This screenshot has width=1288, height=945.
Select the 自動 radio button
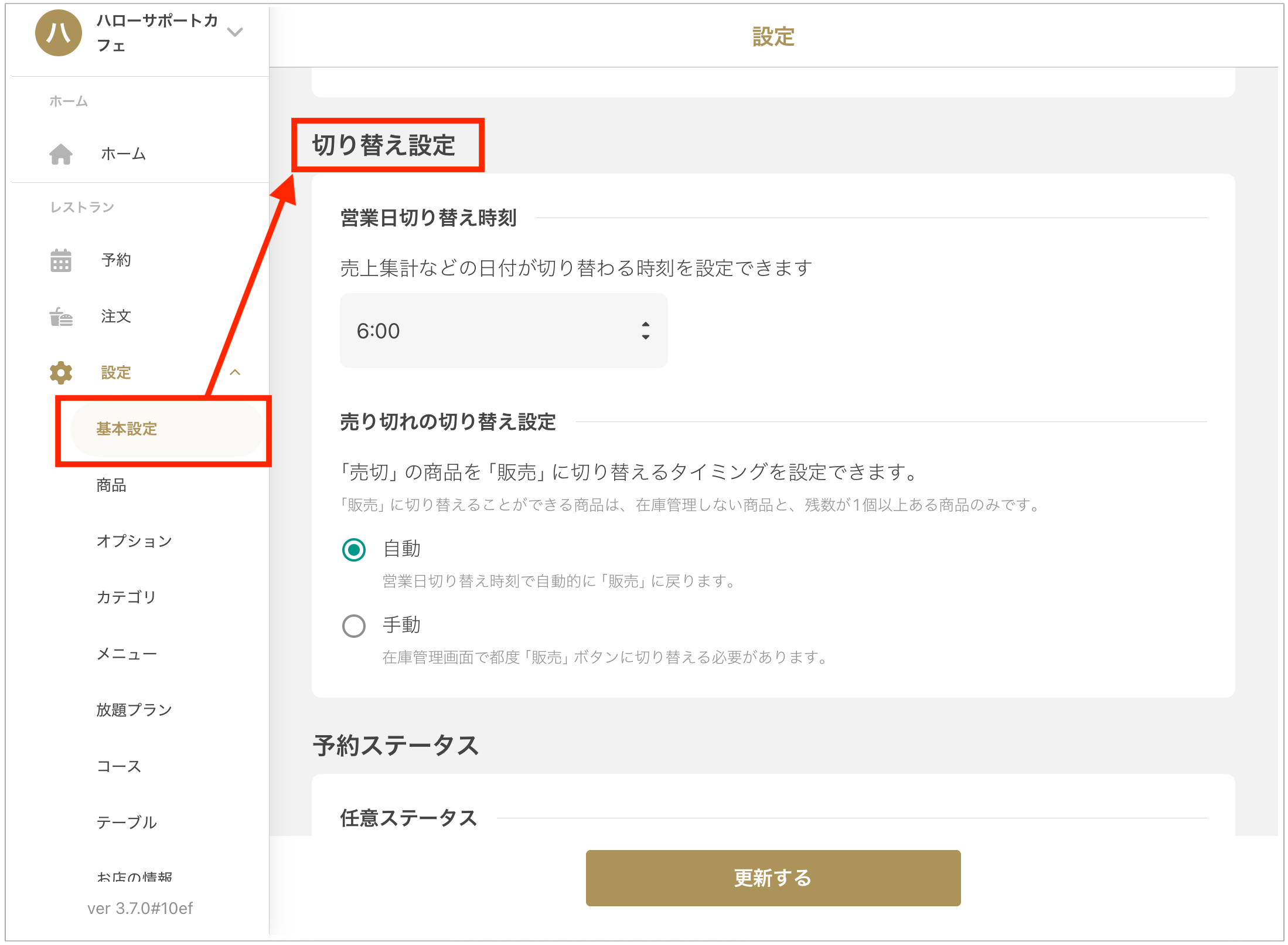354,550
